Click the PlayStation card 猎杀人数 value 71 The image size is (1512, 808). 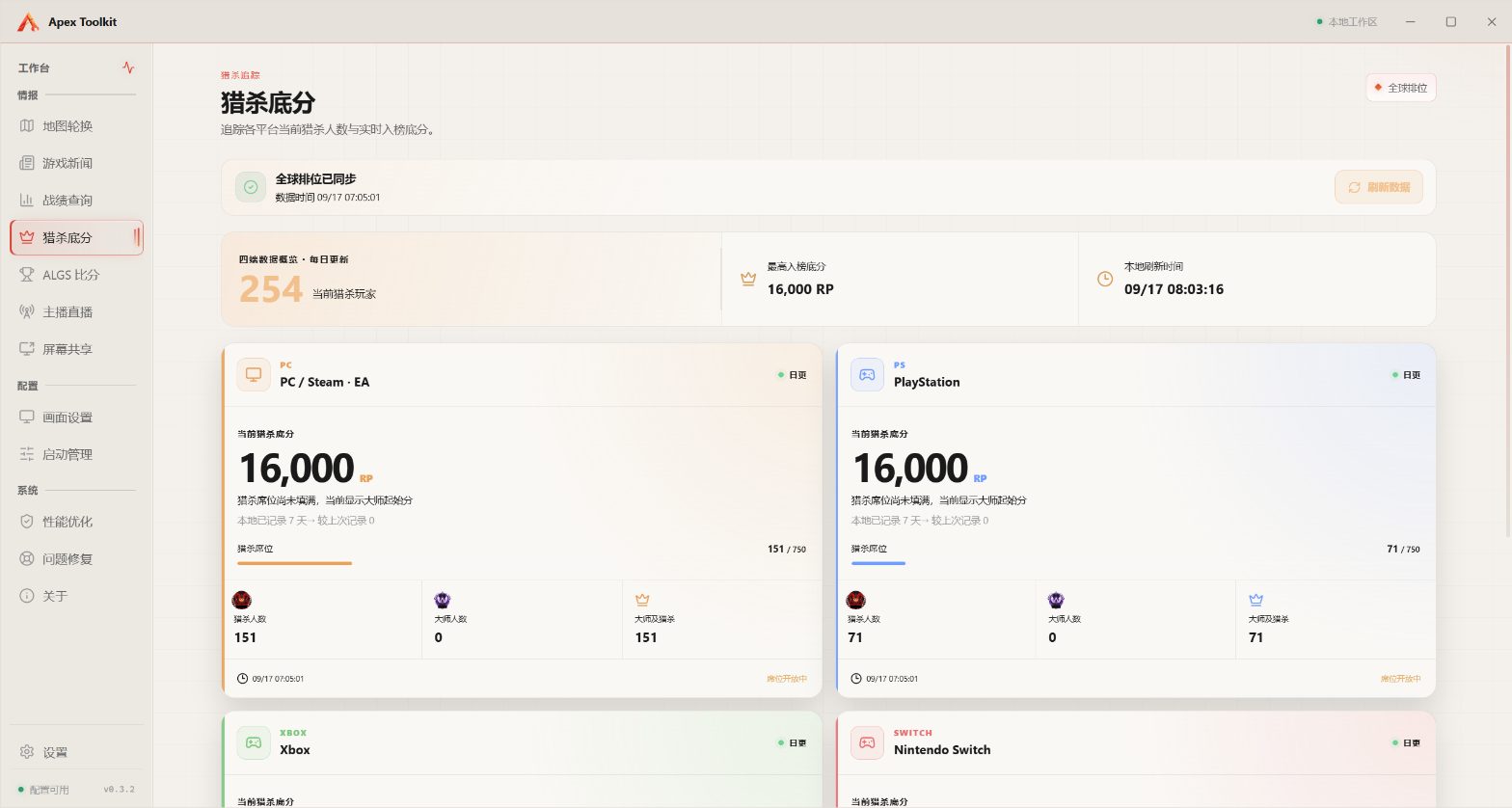(855, 637)
